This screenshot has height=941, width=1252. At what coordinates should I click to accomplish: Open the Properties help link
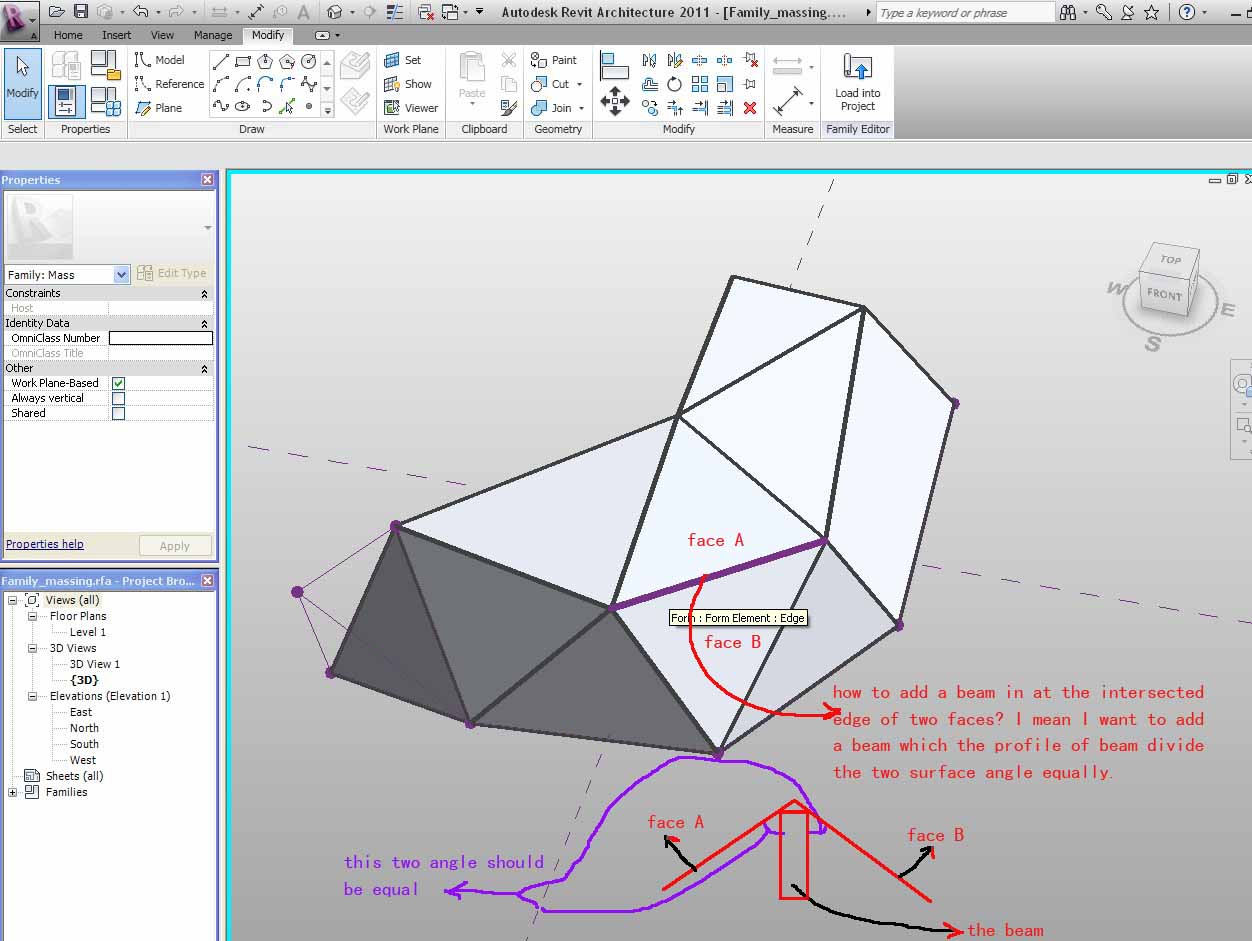tap(44, 544)
